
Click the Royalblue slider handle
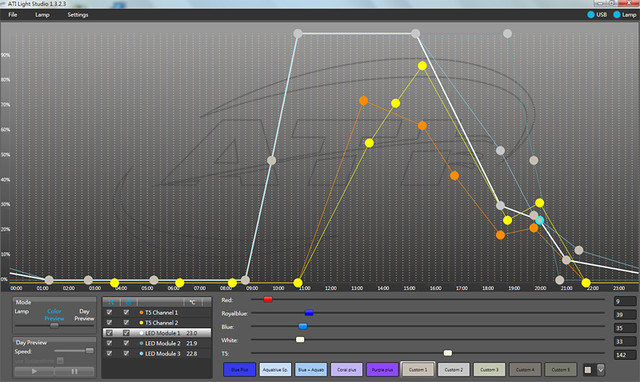[309, 313]
